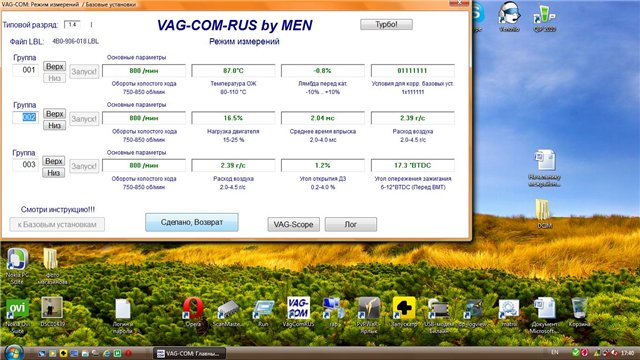This screenshot has height=360, width=640.
Task: Open VAG-Scope
Action: 293,224
